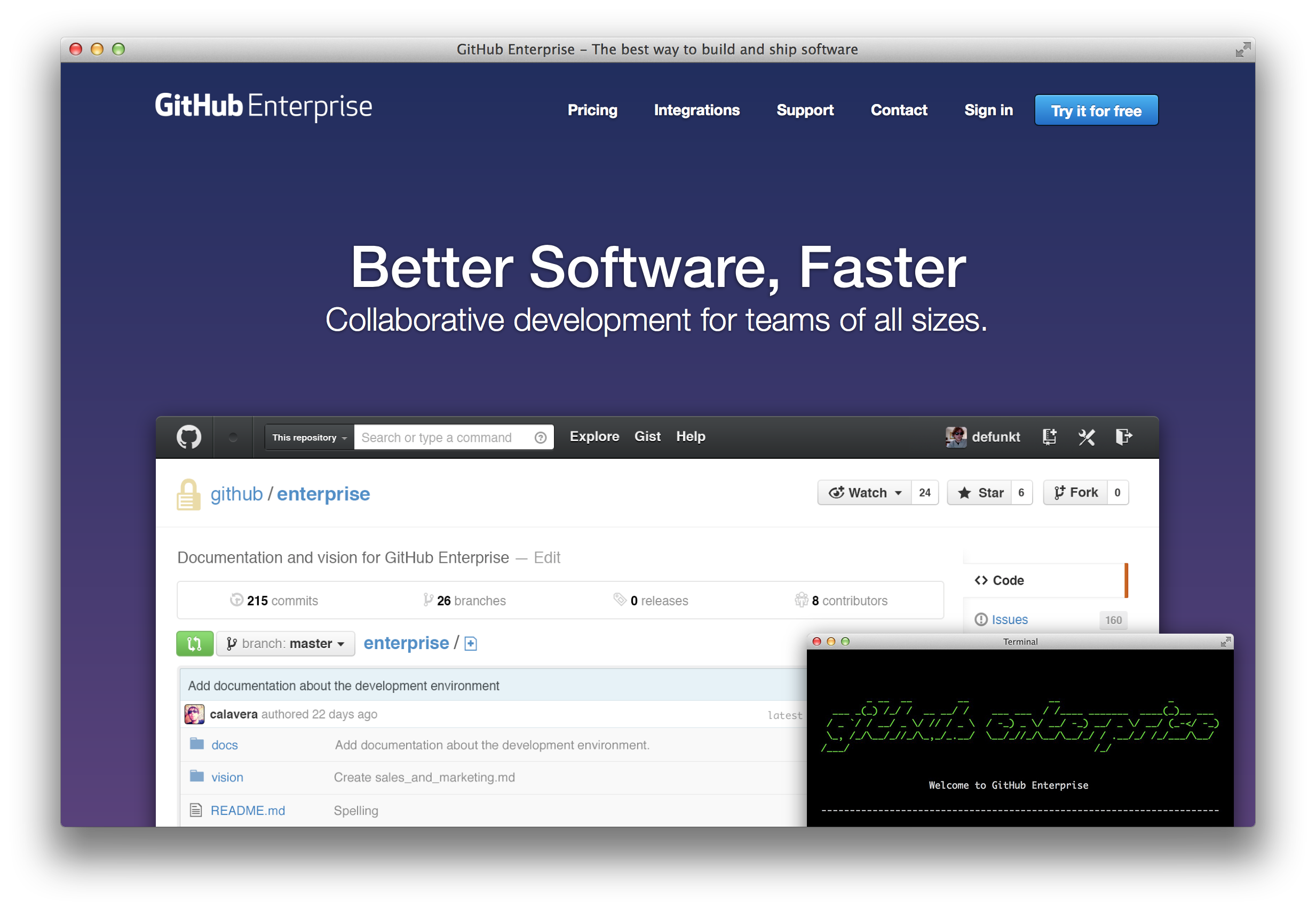Click the commits history clock icon
1316x911 pixels.
236,600
